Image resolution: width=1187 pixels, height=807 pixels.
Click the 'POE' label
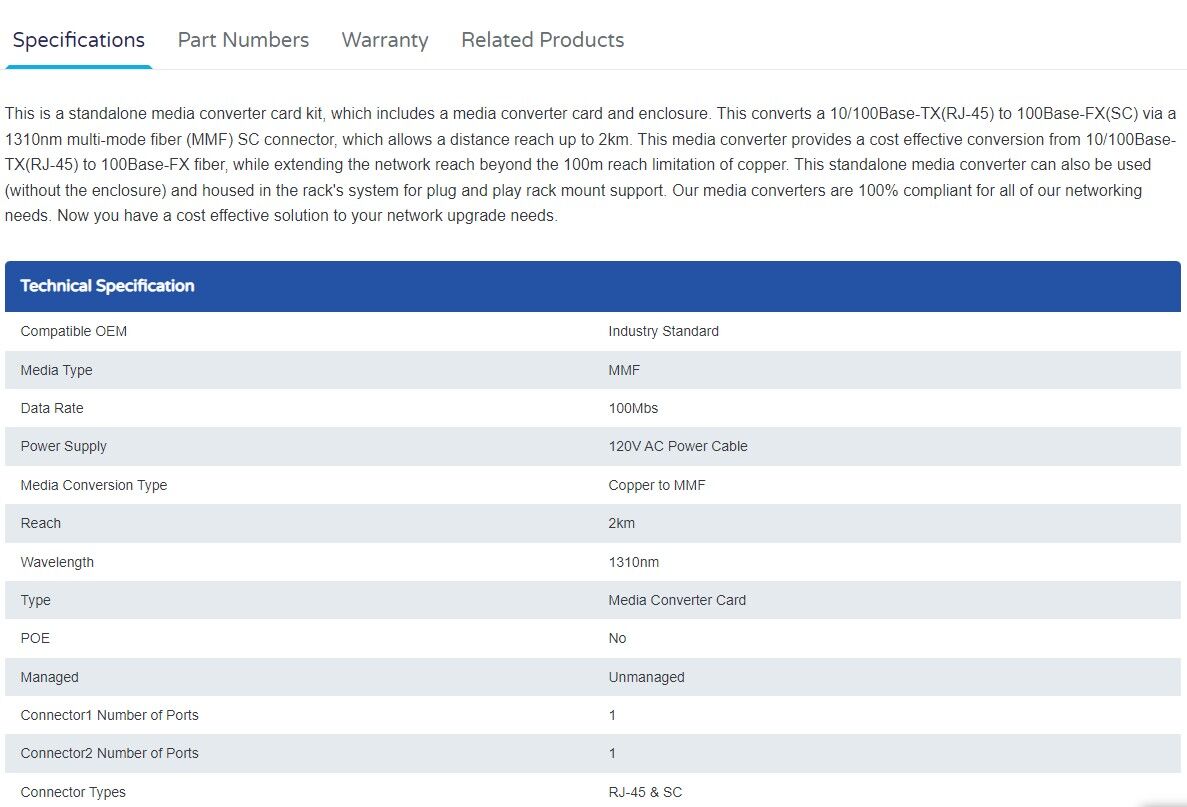point(36,638)
